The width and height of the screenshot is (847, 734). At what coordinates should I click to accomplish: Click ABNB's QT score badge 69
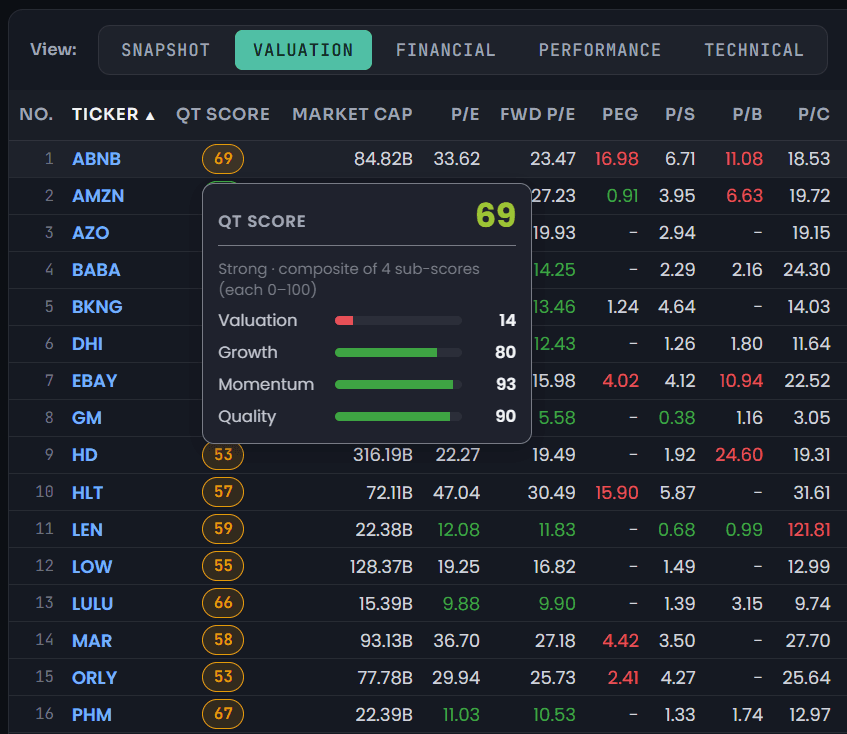point(223,159)
